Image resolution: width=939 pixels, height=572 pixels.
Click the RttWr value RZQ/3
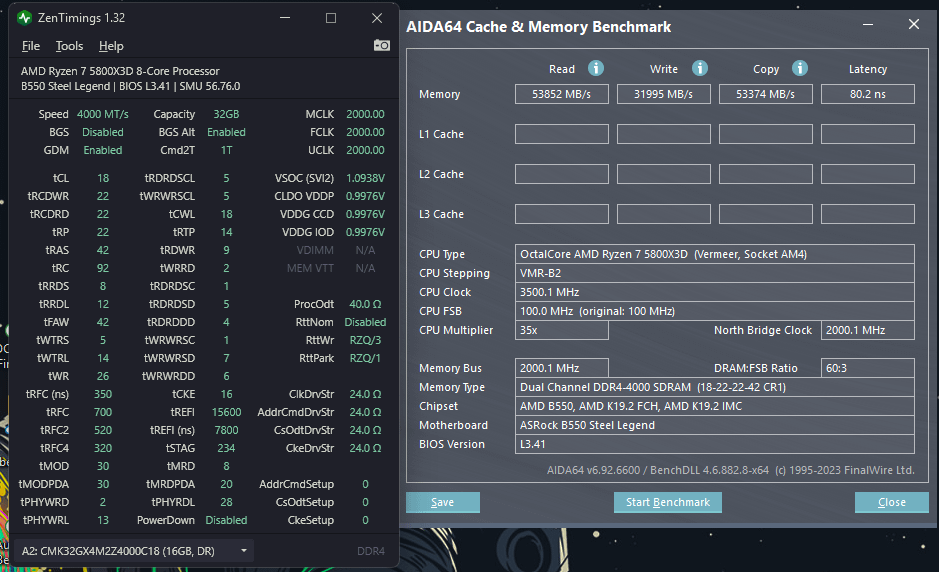(x=365, y=340)
